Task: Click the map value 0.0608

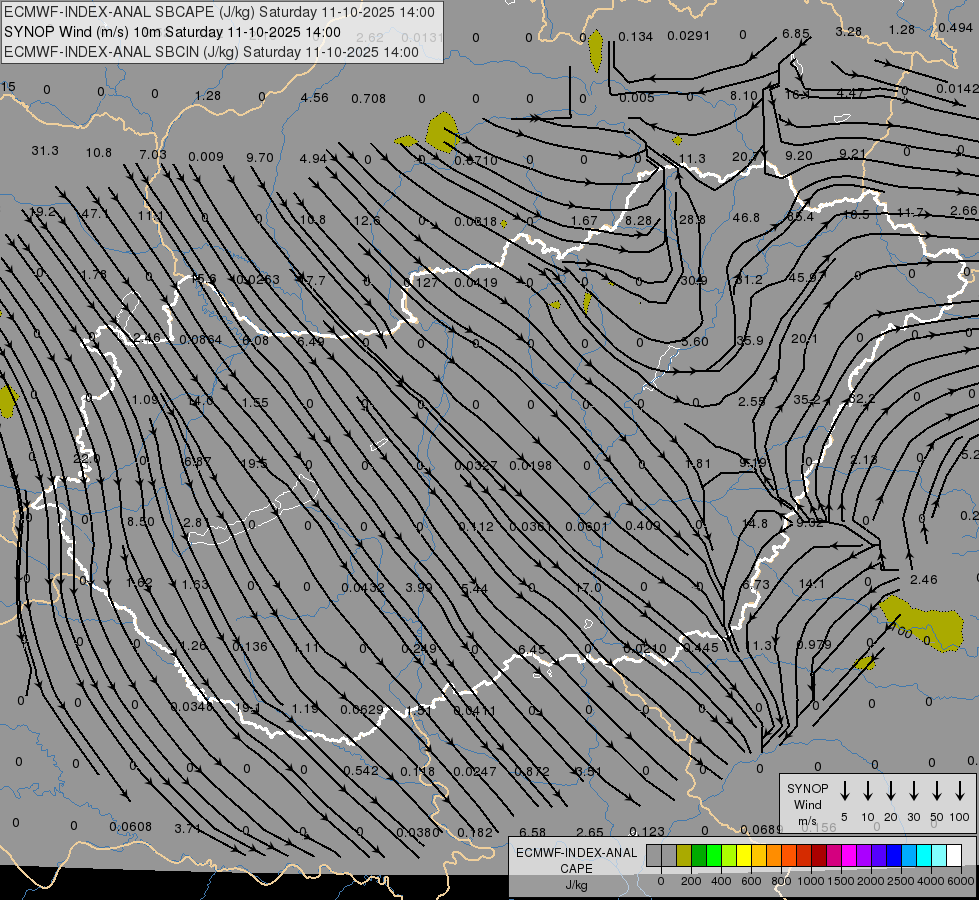Action: click(x=130, y=827)
